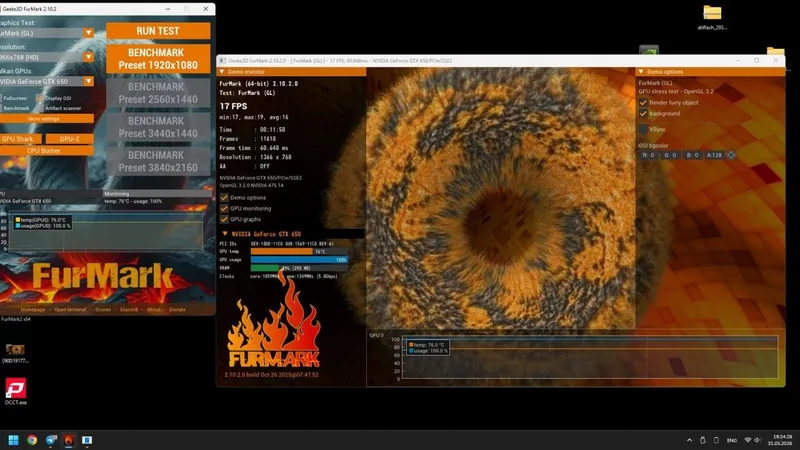Launch Benchmark Preset 2560x1440

[x=158, y=93]
